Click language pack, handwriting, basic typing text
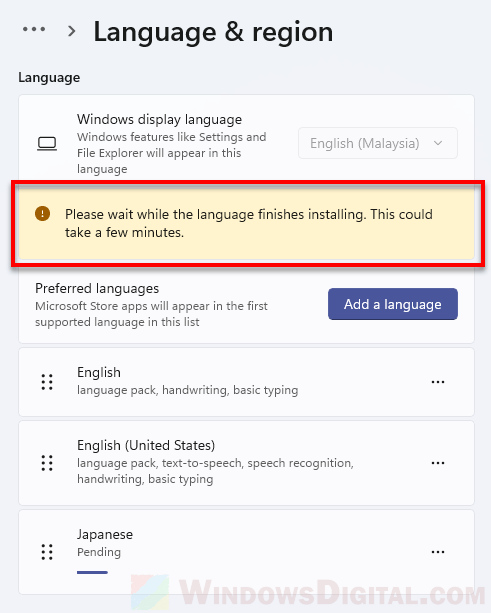 pos(188,390)
